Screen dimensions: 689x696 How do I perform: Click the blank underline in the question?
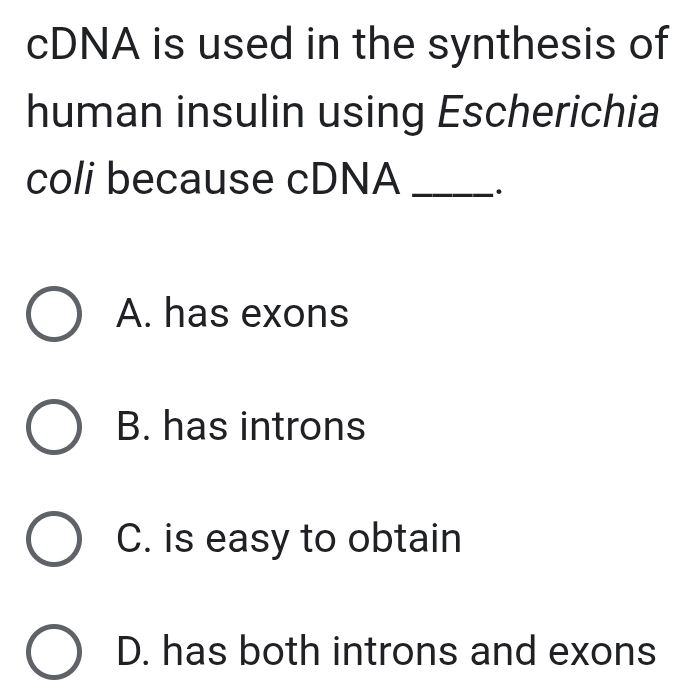click(452, 194)
